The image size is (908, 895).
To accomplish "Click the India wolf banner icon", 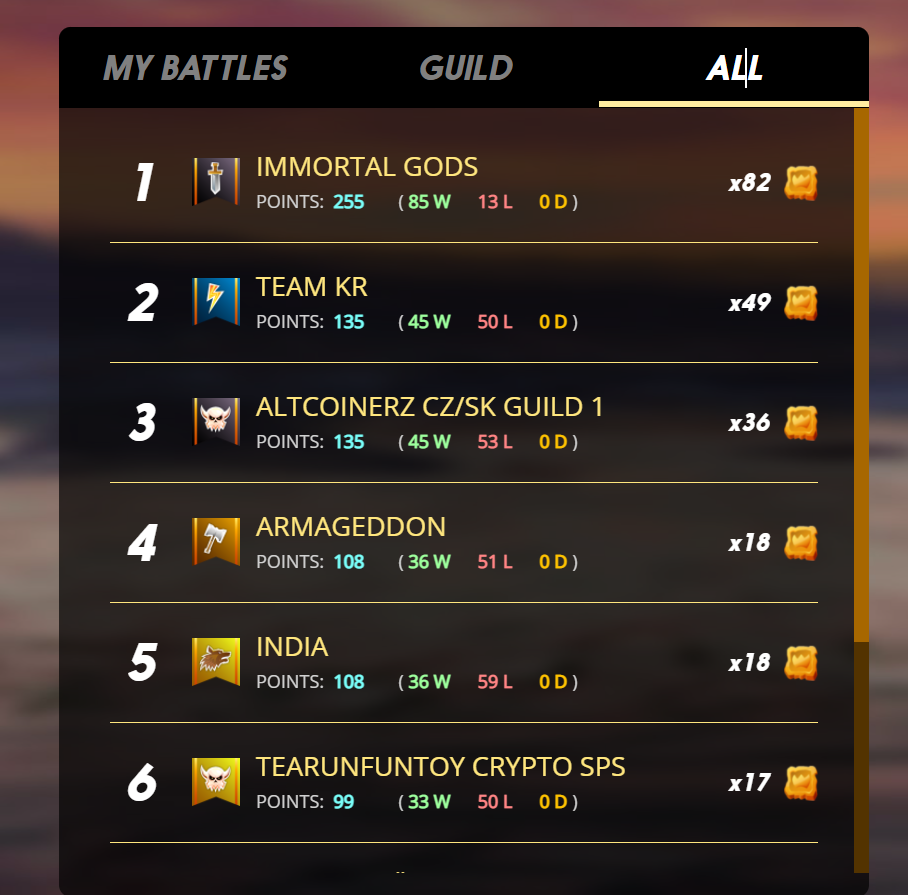I will 216,661.
